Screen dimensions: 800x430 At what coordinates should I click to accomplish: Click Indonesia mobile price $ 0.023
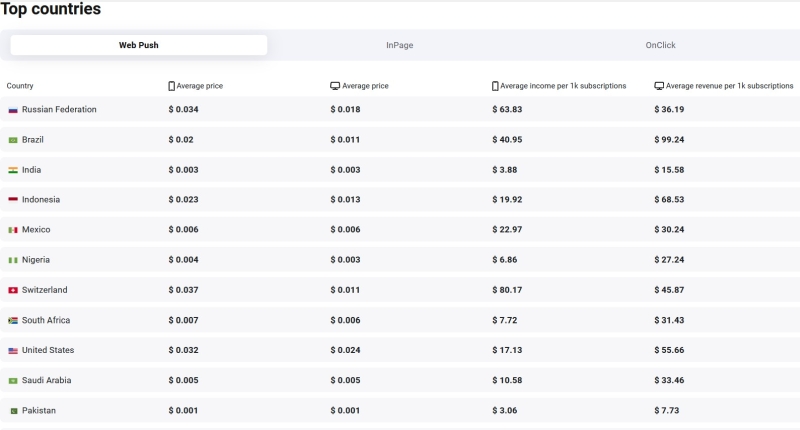click(183, 199)
